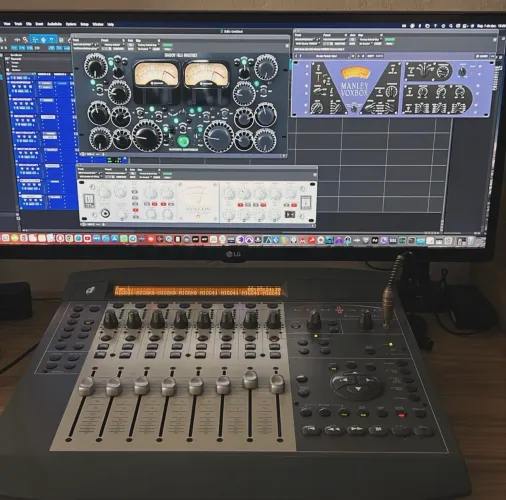Adjust the big bottom-right center knob on Shadow Hills
This screenshot has width=506, height=500.
point(218,137)
